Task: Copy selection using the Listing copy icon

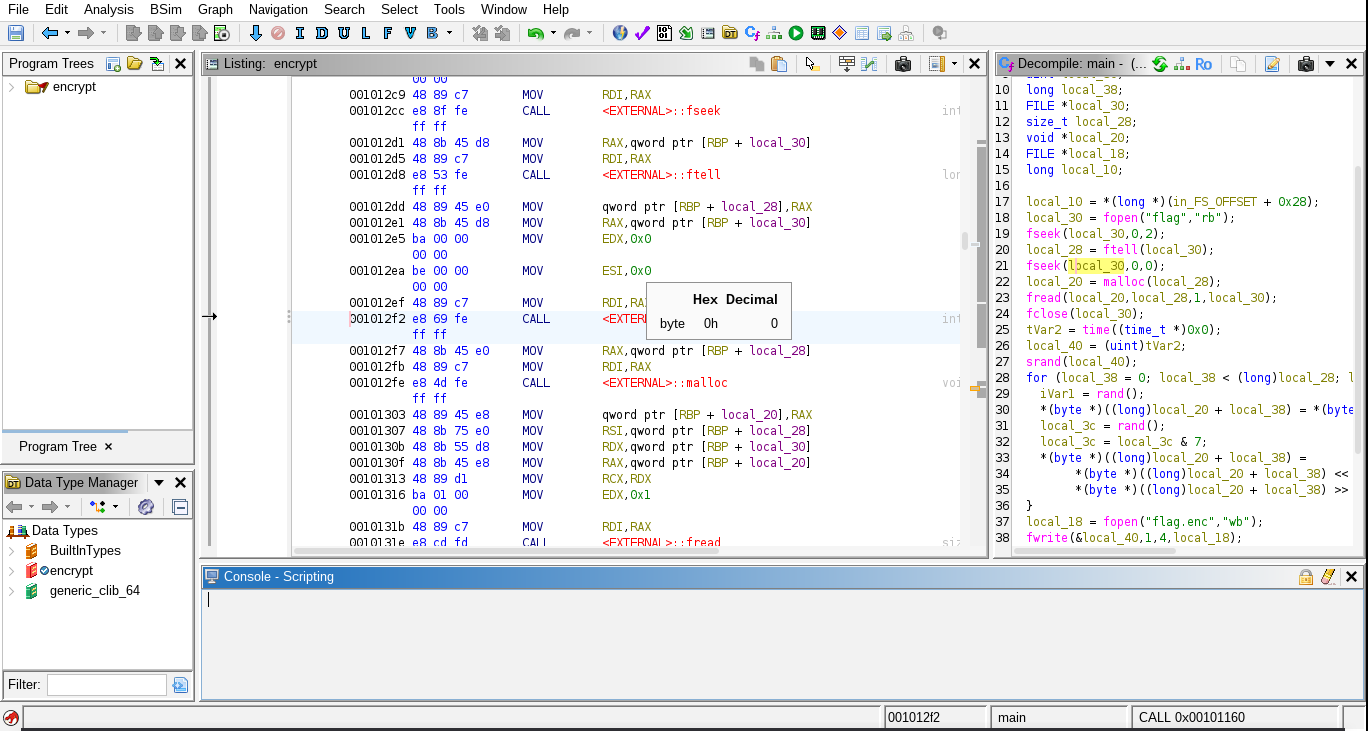Action: pos(757,63)
